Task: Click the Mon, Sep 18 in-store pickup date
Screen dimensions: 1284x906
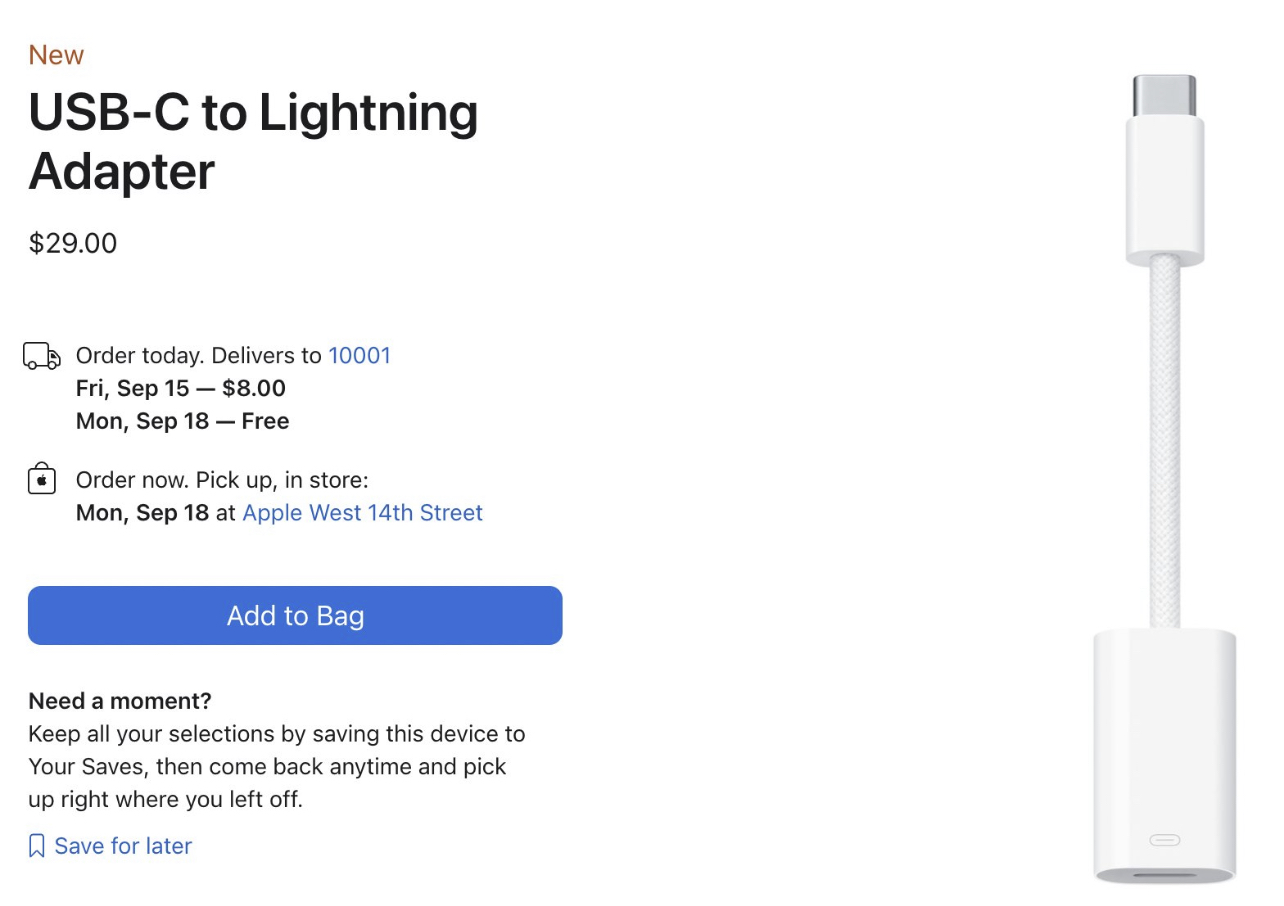Action: 143,513
